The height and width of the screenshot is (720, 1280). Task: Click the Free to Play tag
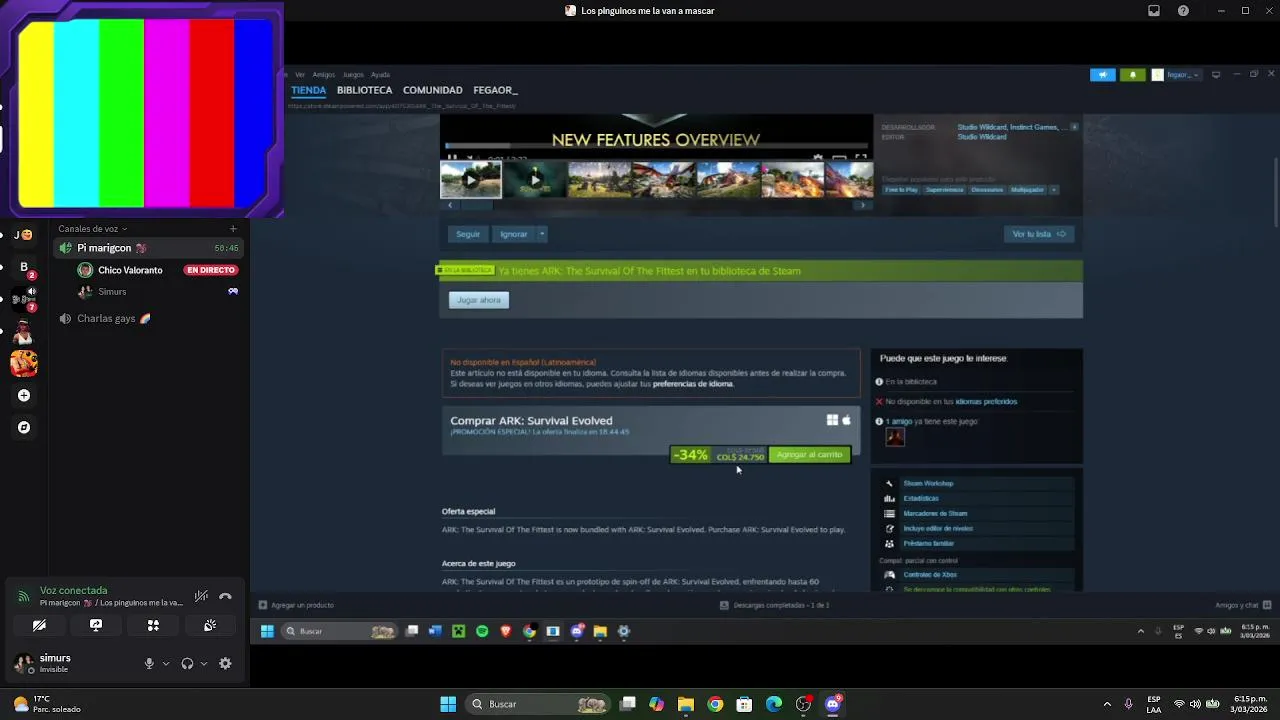901,190
